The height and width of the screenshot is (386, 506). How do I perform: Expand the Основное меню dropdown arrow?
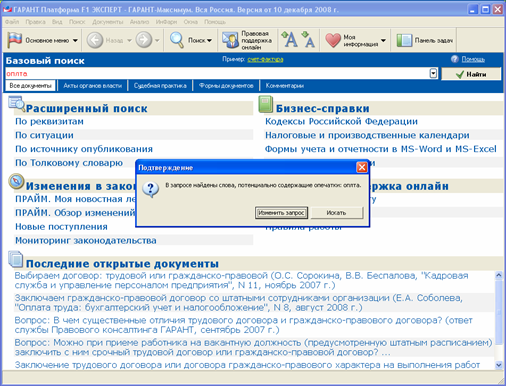pos(75,40)
